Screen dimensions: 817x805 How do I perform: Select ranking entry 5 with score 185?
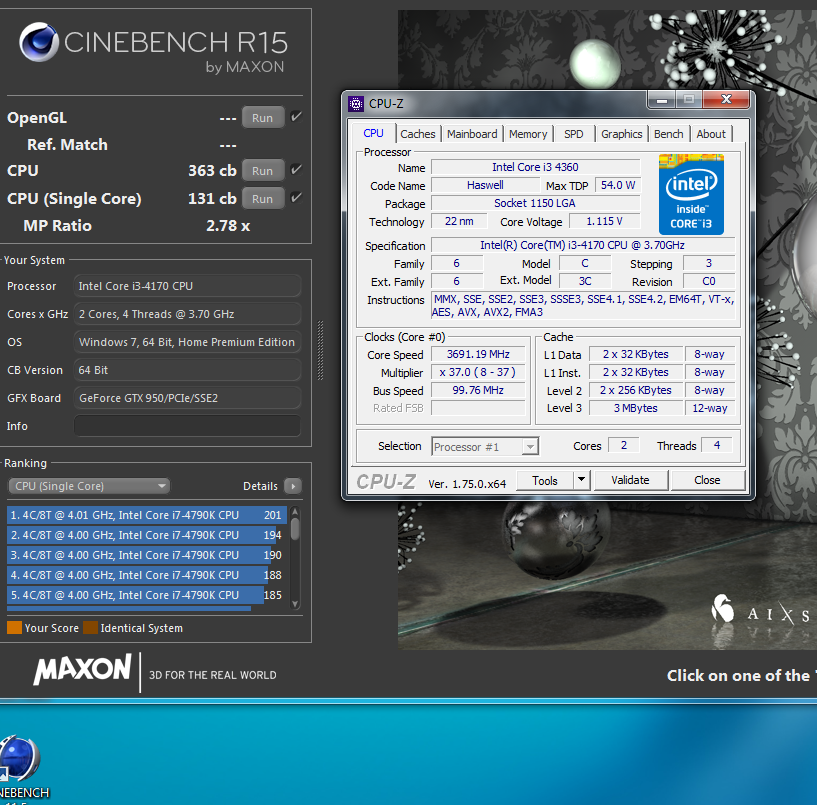(x=147, y=595)
